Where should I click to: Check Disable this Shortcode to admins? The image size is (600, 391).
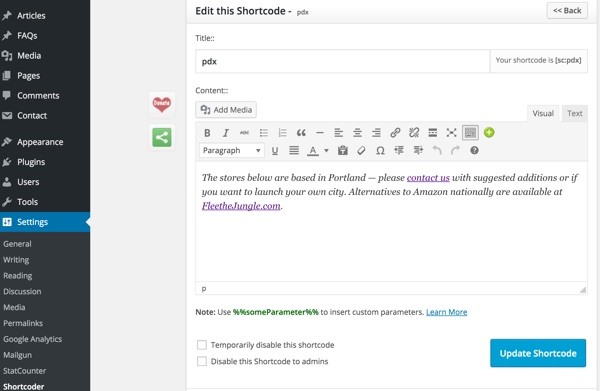tap(202, 361)
